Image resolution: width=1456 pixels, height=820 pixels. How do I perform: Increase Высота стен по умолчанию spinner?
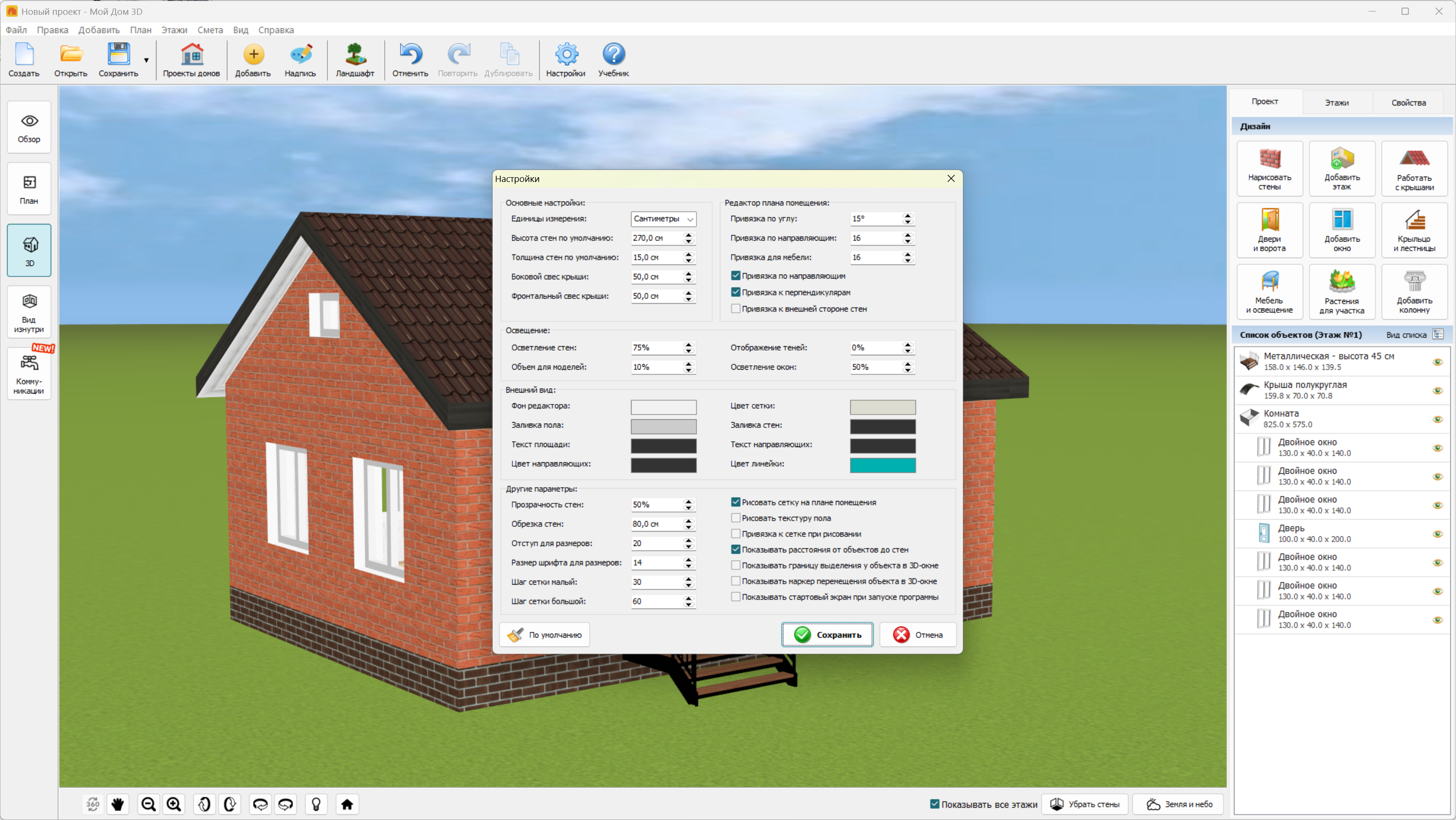pyautogui.click(x=688, y=234)
